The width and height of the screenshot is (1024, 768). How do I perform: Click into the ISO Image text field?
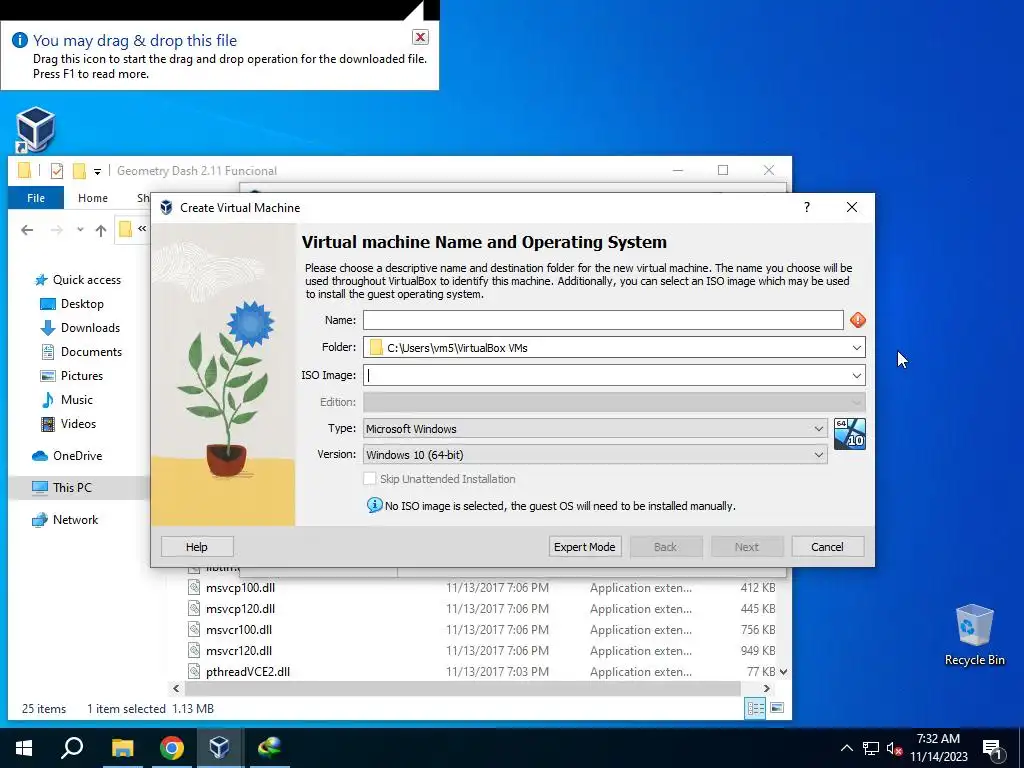tap(605, 376)
